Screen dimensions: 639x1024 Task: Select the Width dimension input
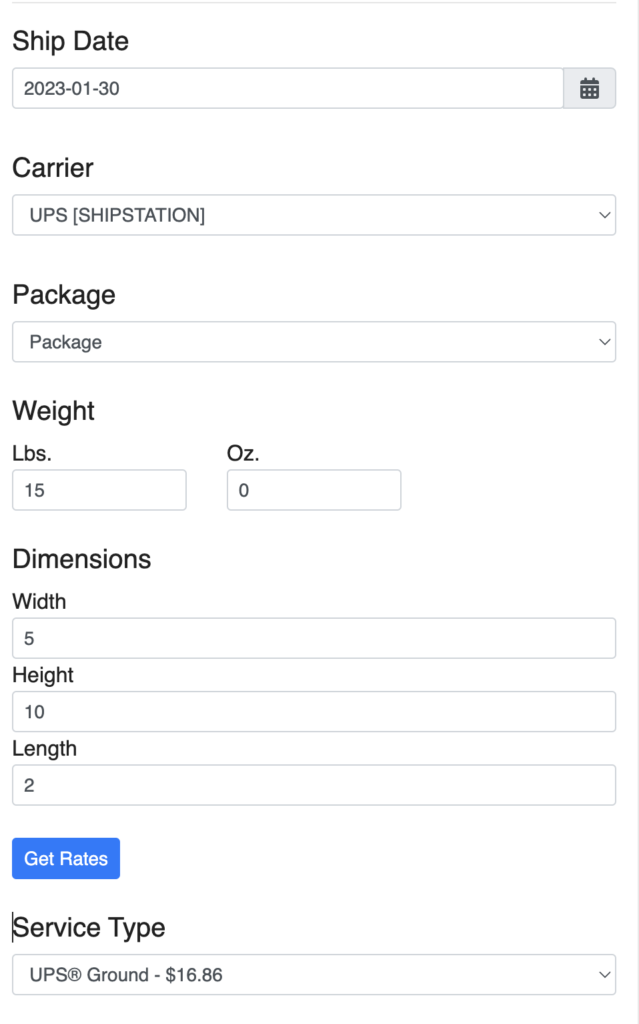pos(314,638)
